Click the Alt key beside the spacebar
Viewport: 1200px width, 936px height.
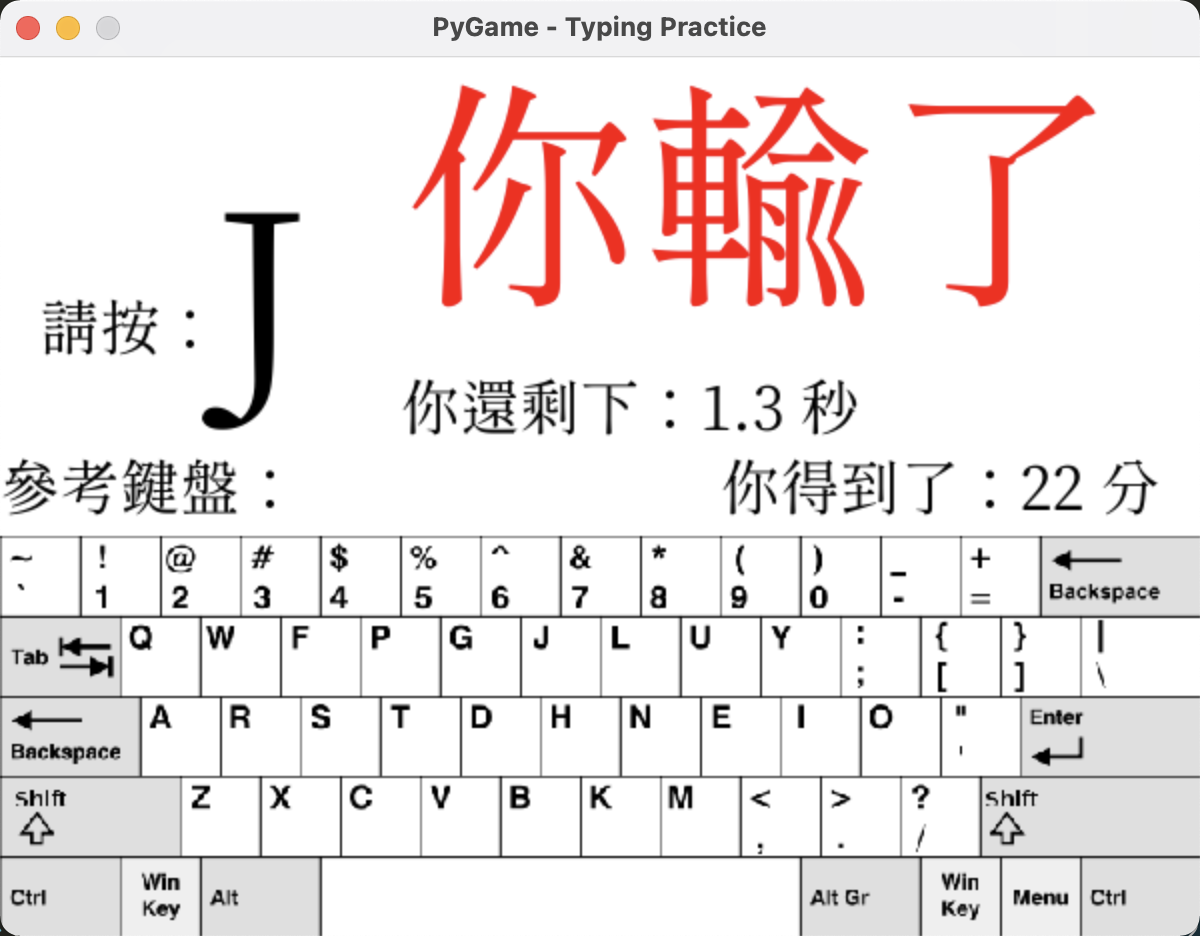pyautogui.click(x=261, y=897)
